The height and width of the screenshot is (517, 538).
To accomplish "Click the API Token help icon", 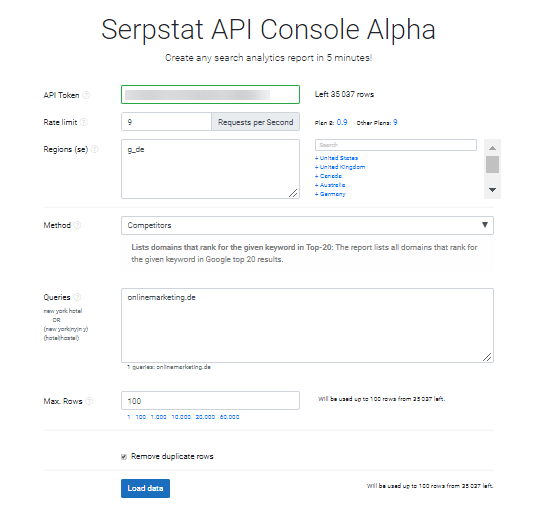I will pyautogui.click(x=86, y=95).
